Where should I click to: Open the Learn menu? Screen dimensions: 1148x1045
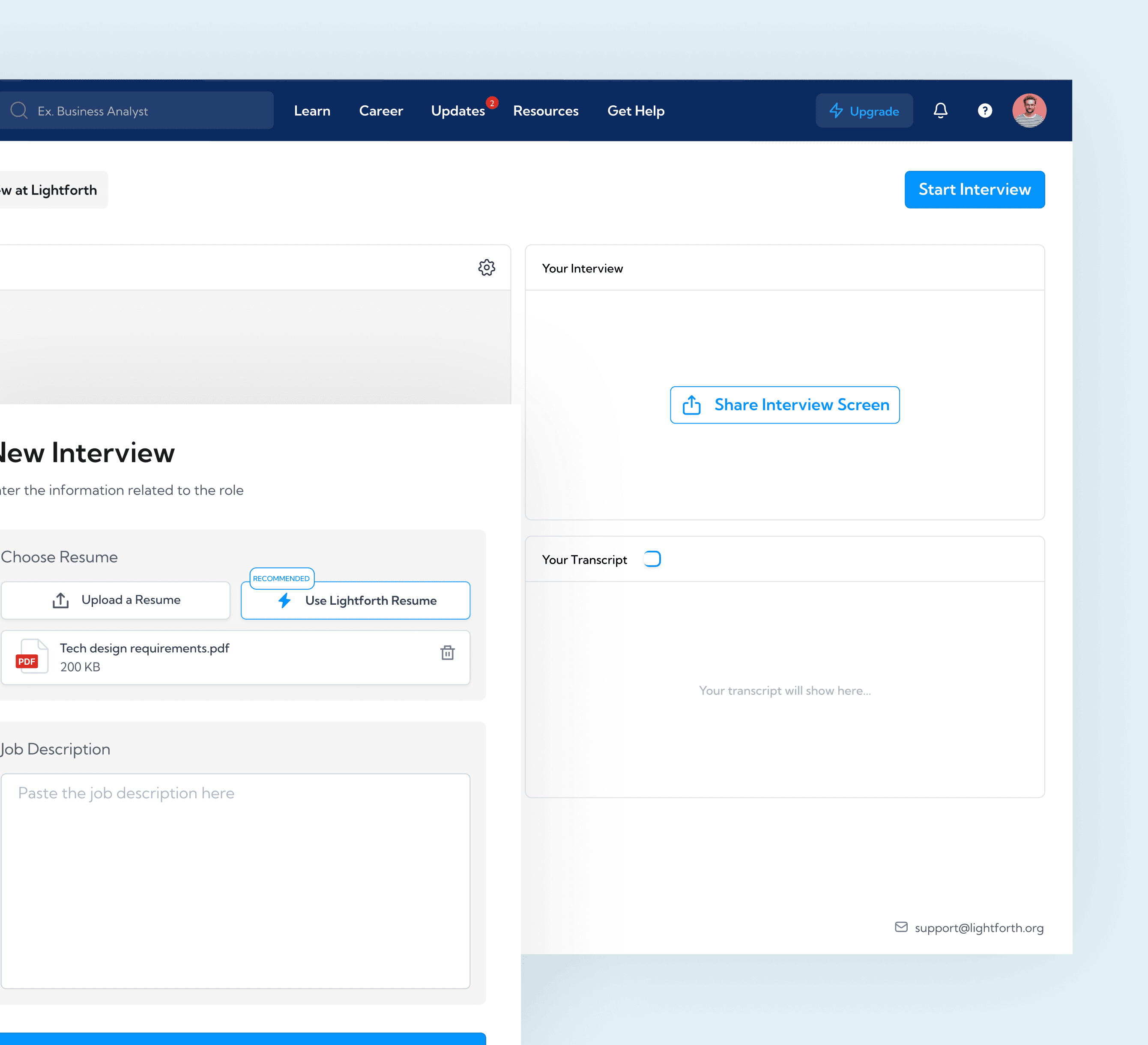click(x=312, y=111)
